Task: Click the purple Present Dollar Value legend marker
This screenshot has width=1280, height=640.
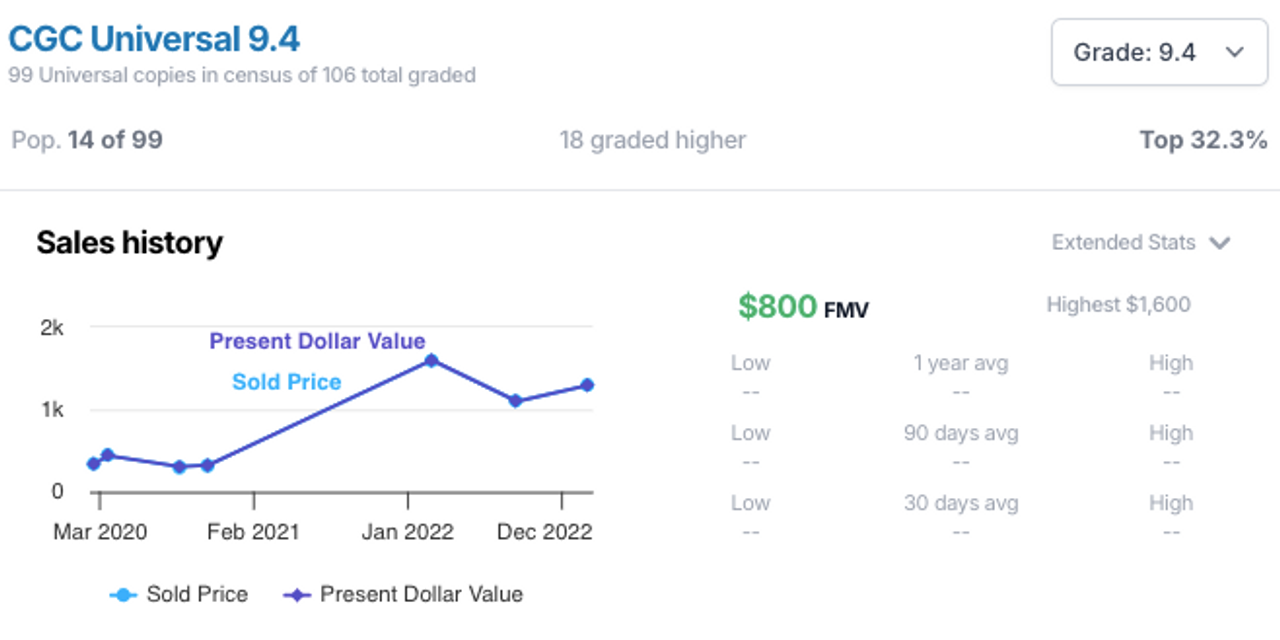Action: [296, 595]
